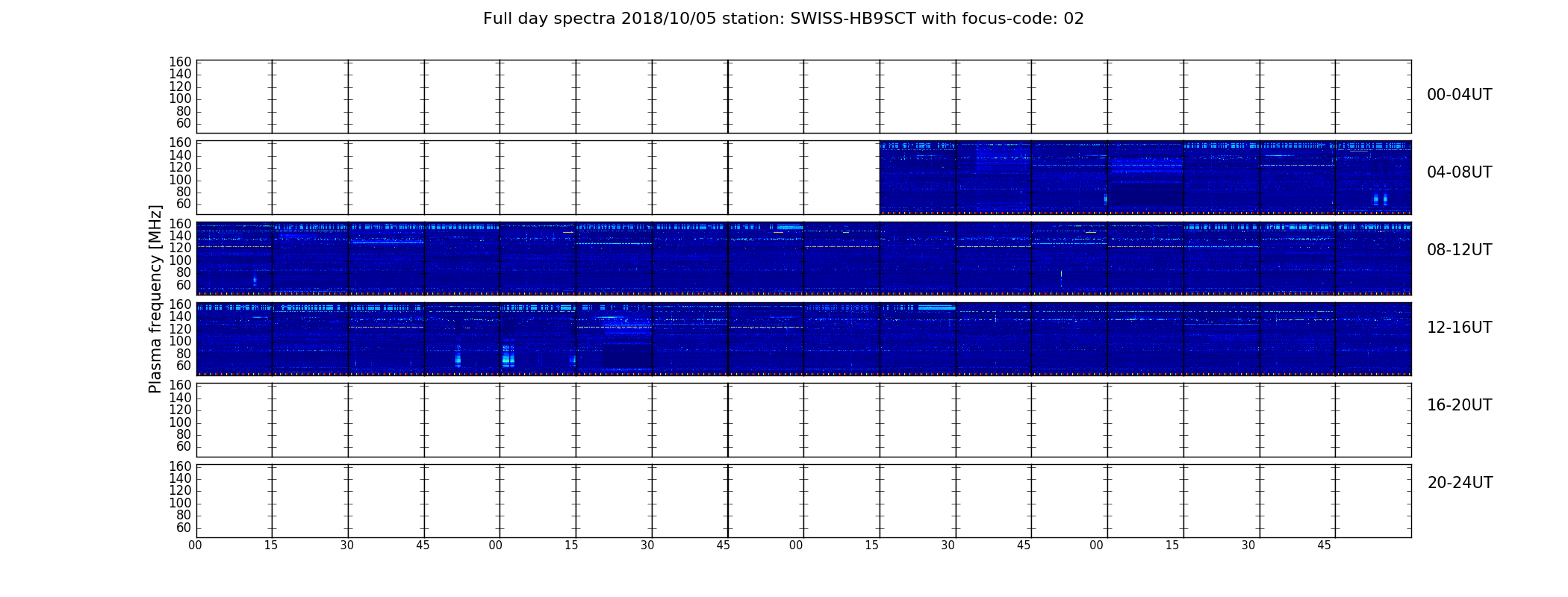
Task: Click the 12-16UT spectrogram data area
Action: [803, 339]
